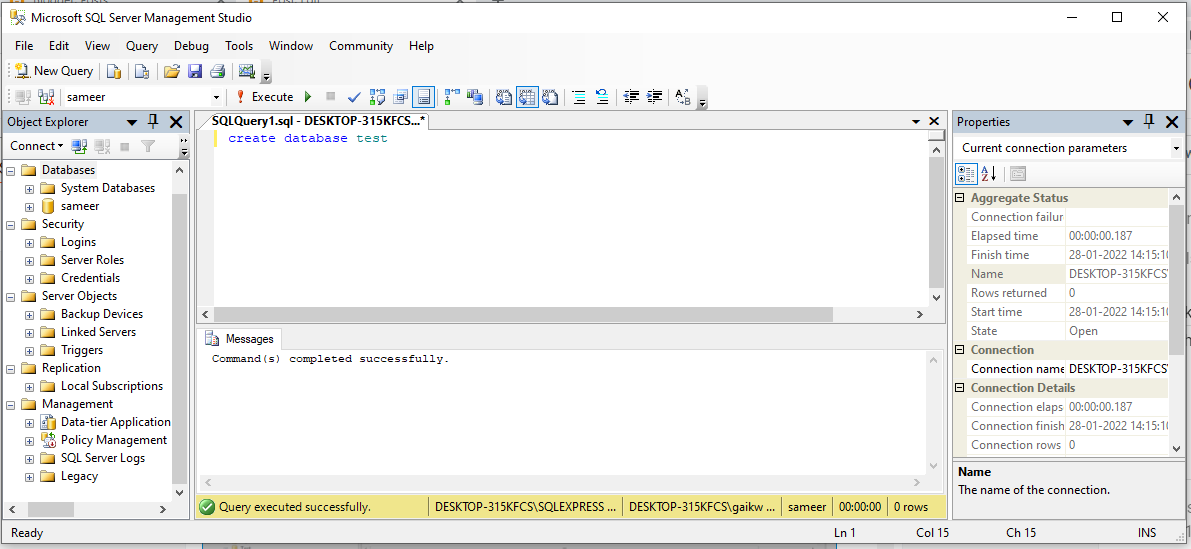Sort properties alphabetically with A-Z icon

pos(988,174)
